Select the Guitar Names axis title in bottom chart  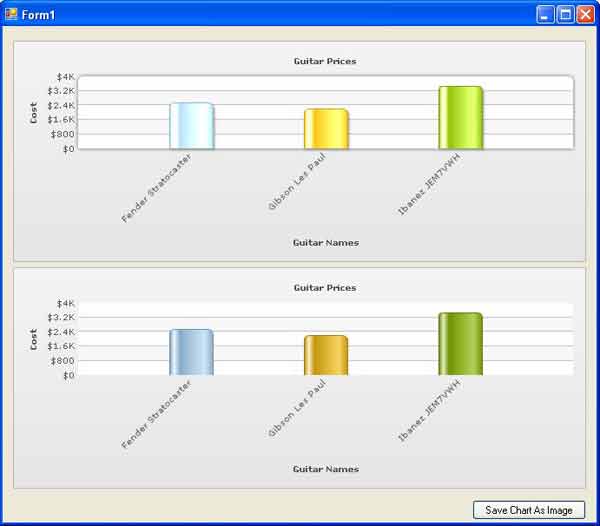pos(325,468)
